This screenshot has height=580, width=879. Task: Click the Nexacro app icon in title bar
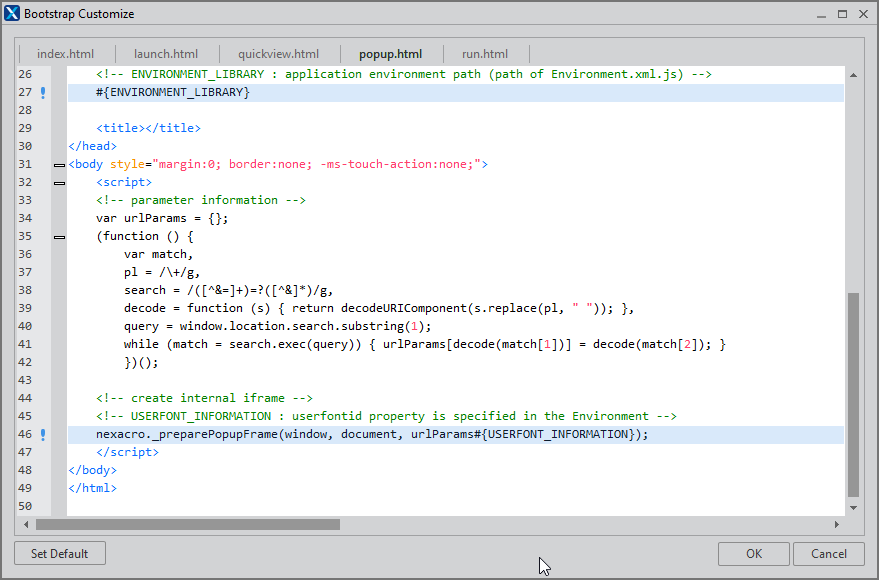pyautogui.click(x=12, y=14)
